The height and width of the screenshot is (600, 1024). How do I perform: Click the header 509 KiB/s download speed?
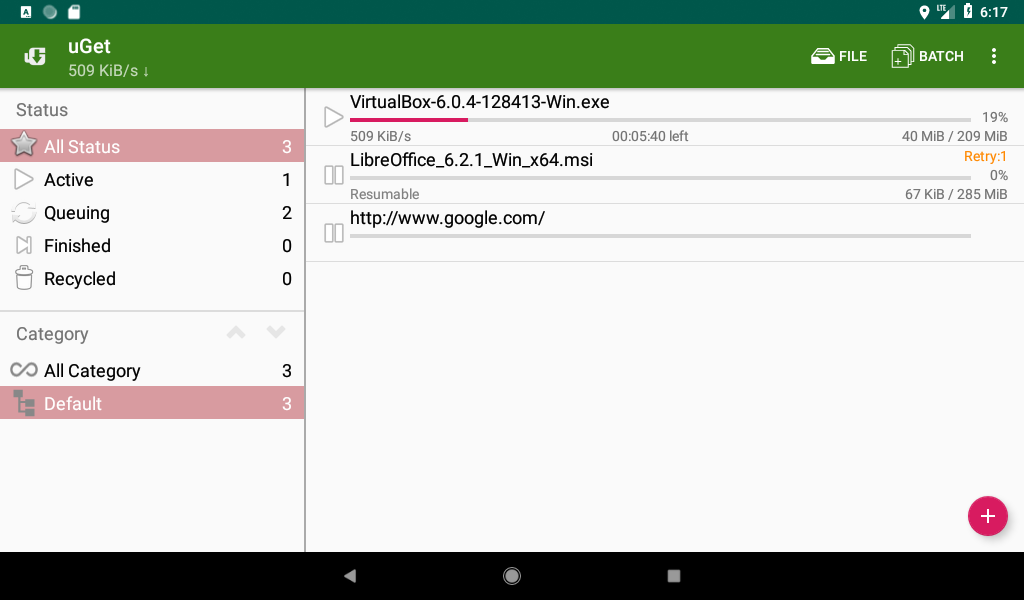pos(108,71)
